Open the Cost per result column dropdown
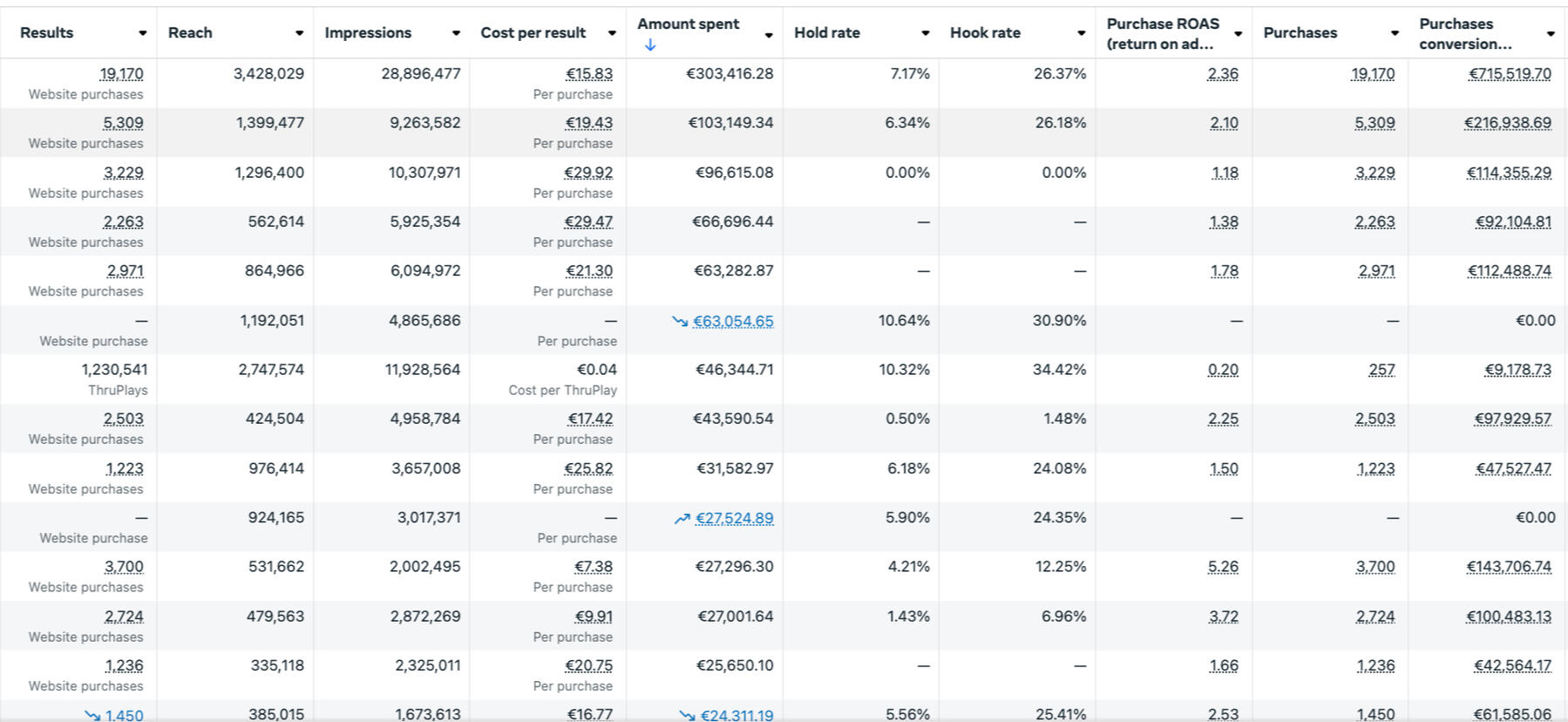Image resolution: width=1568 pixels, height=722 pixels. pyautogui.click(x=612, y=33)
